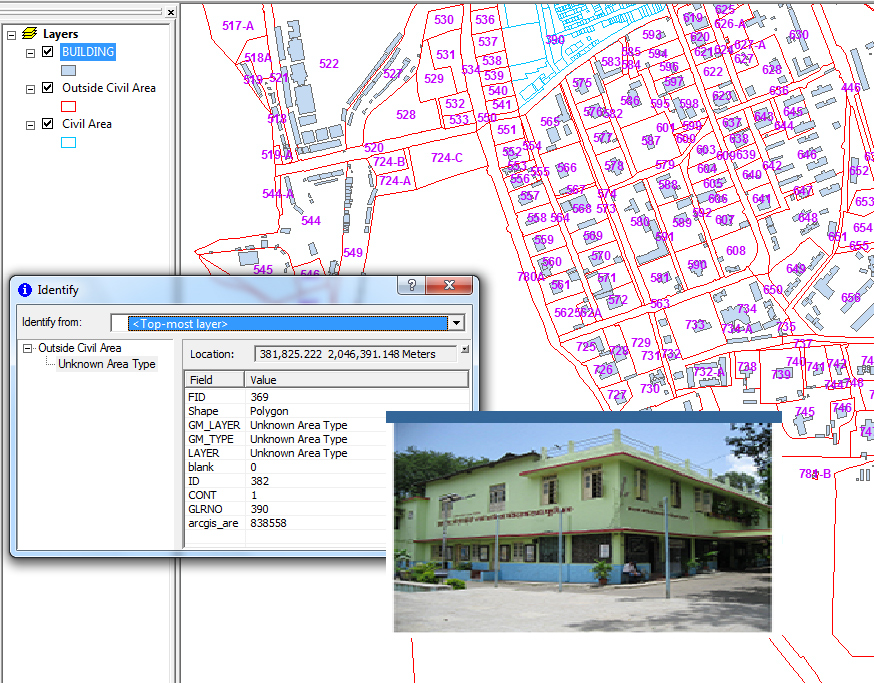This screenshot has width=874, height=683.
Task: Click the Top-most layer combo box field
Action: 288,323
